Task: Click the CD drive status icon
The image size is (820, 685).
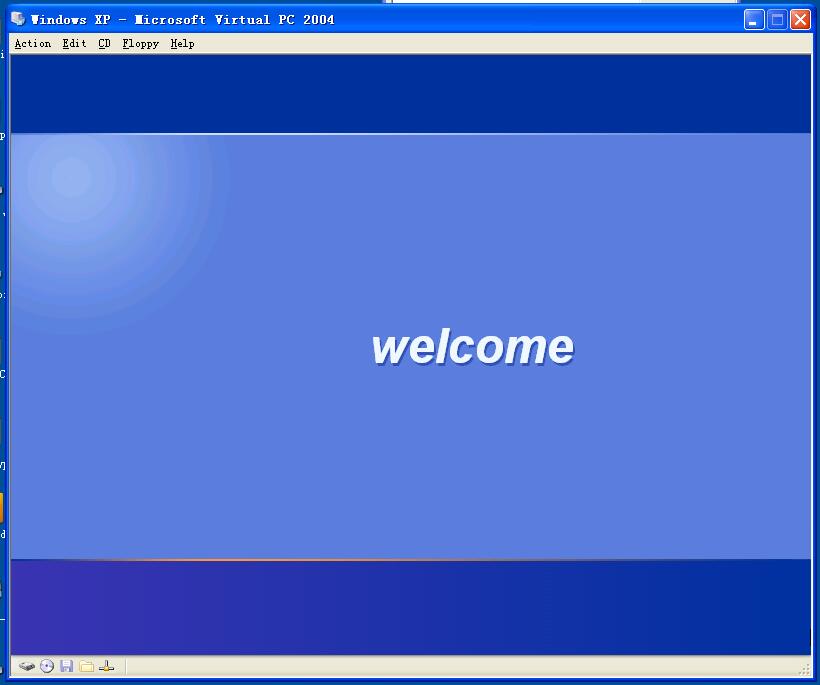Action: click(47, 666)
